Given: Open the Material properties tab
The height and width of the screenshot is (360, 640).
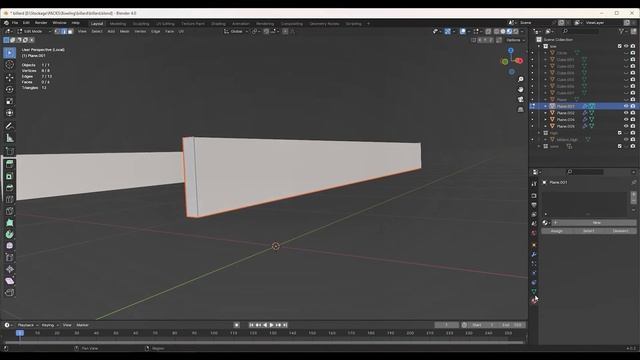Looking at the screenshot, I should pyautogui.click(x=534, y=301).
